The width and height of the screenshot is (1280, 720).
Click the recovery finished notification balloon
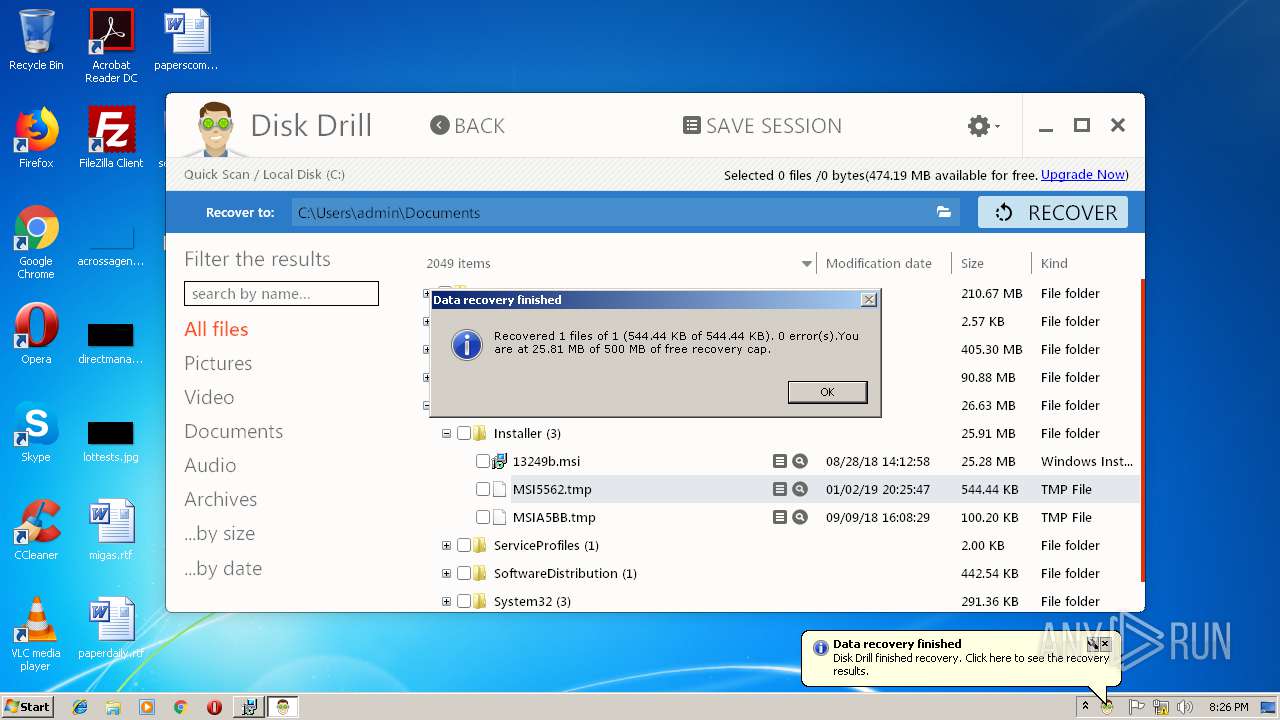click(x=961, y=657)
